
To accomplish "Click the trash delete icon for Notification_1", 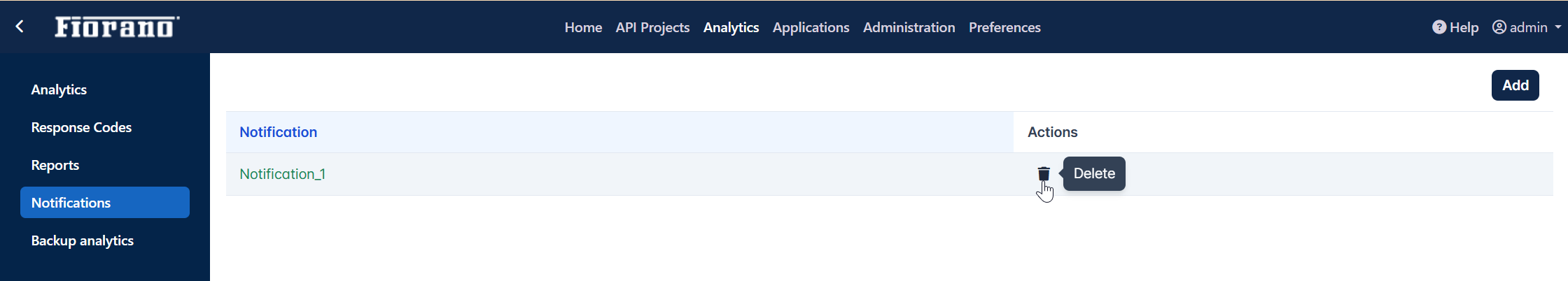I will [1043, 174].
